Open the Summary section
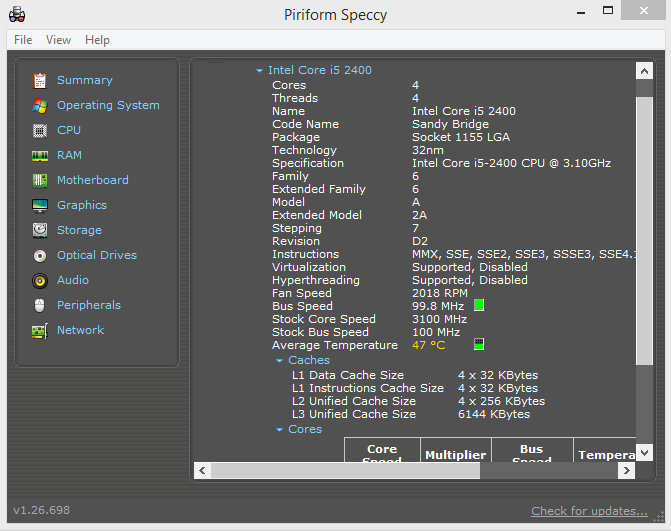 coord(85,80)
